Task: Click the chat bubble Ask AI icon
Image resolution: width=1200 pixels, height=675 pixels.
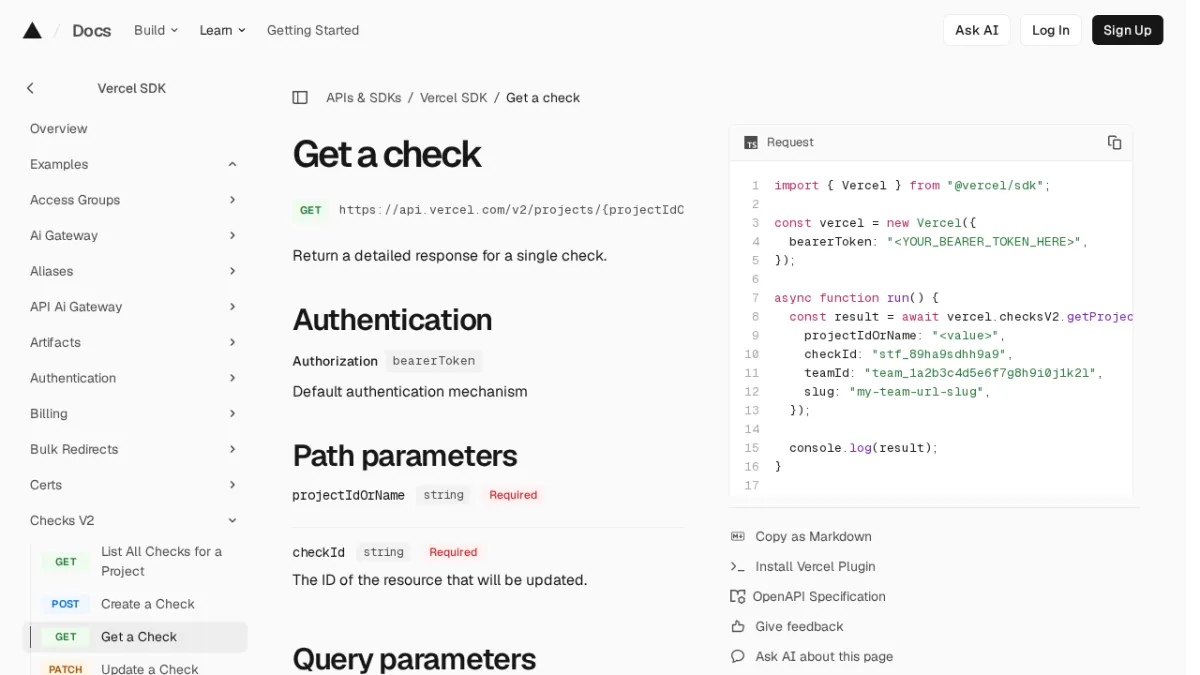Action: click(x=738, y=656)
